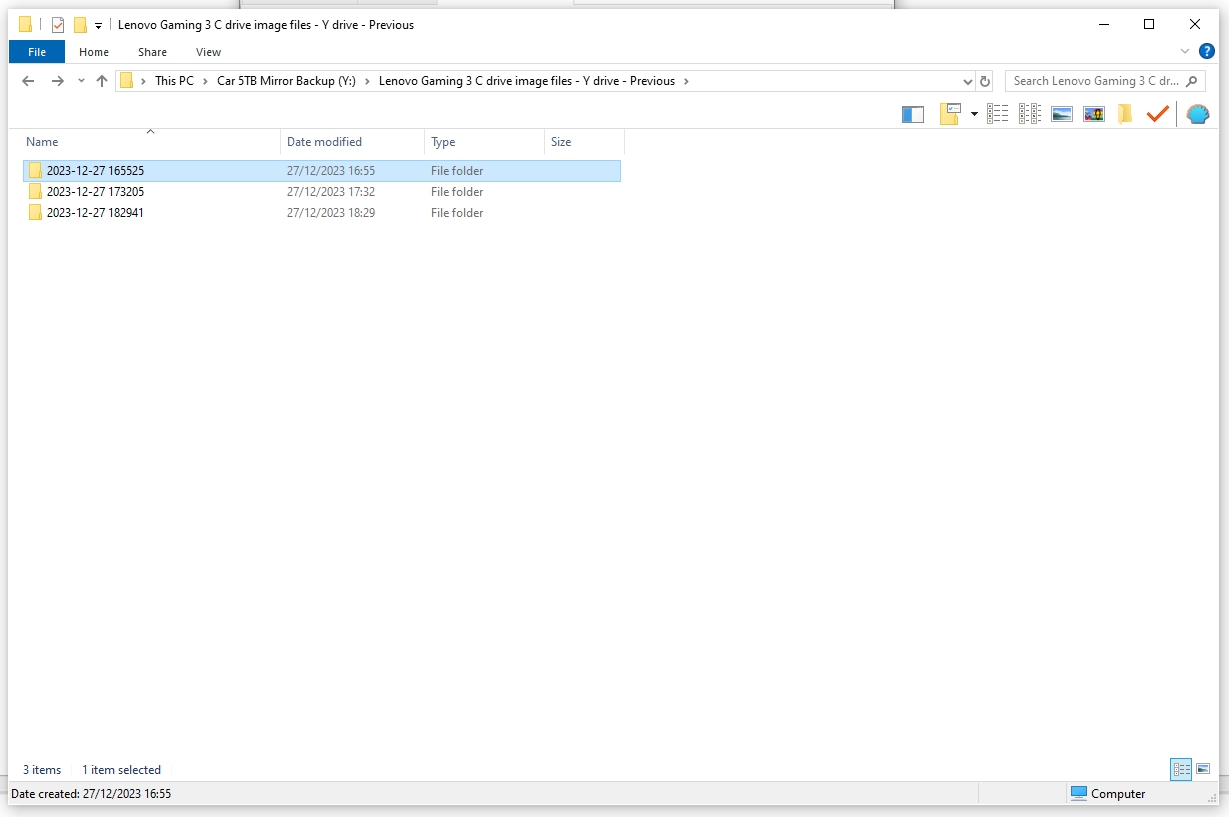
Task: Expand the ribbon with the chevron
Action: coord(1185,51)
